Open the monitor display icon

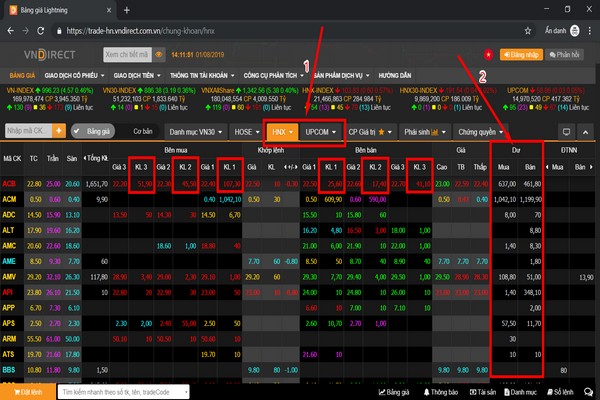(566, 132)
